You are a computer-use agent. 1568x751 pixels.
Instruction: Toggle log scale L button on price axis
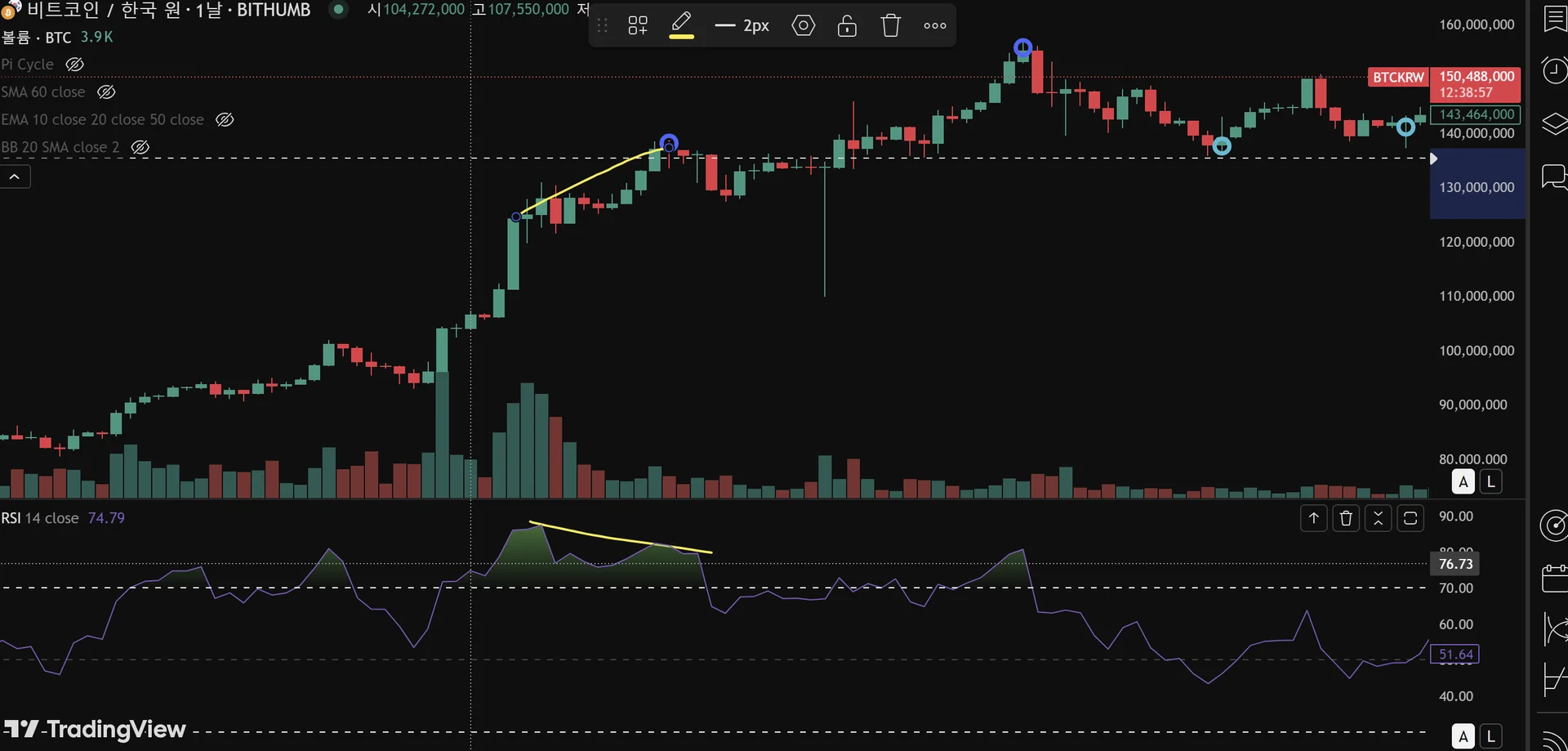[1491, 481]
